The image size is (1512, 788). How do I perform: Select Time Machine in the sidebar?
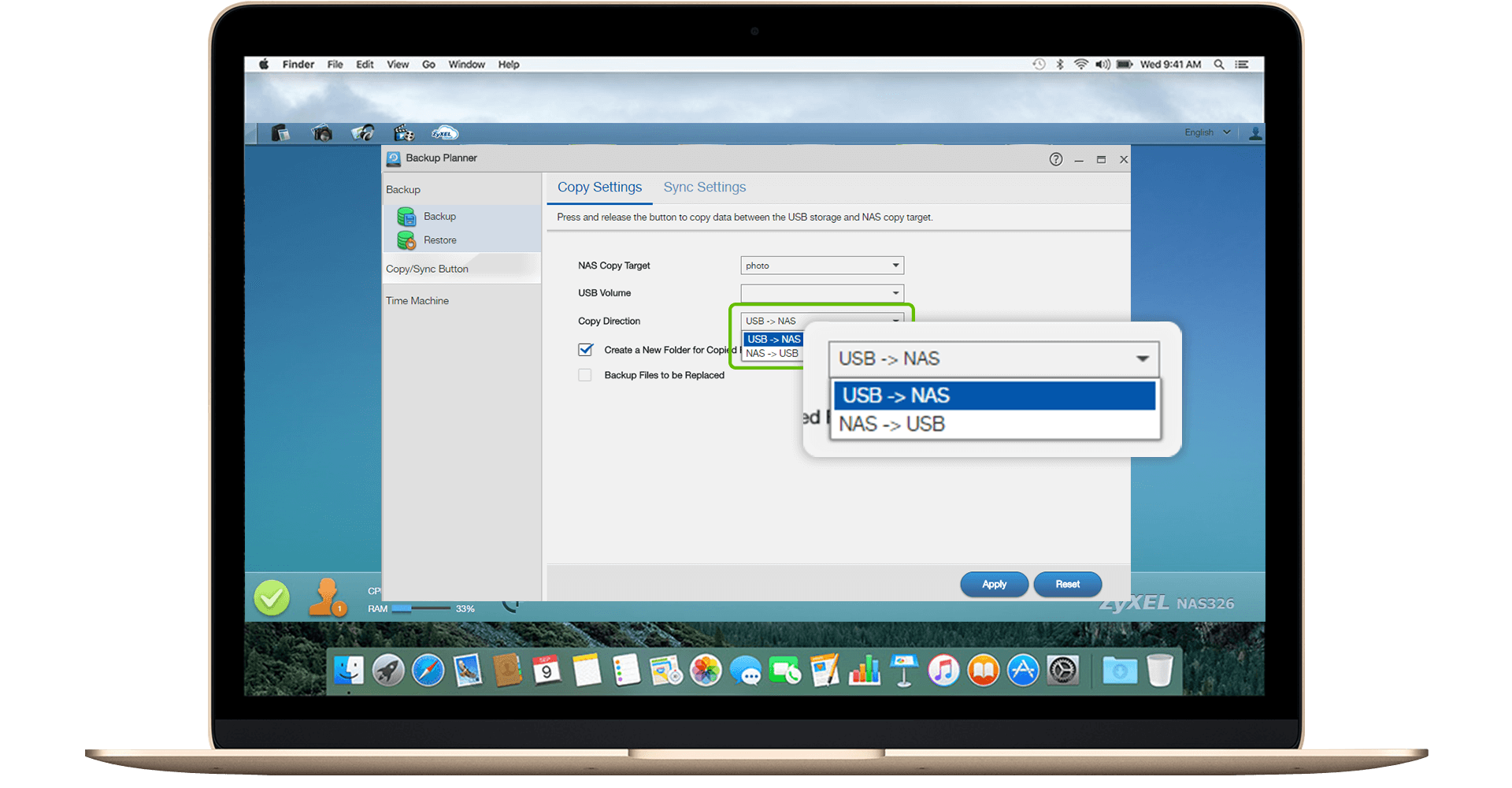[x=417, y=301]
